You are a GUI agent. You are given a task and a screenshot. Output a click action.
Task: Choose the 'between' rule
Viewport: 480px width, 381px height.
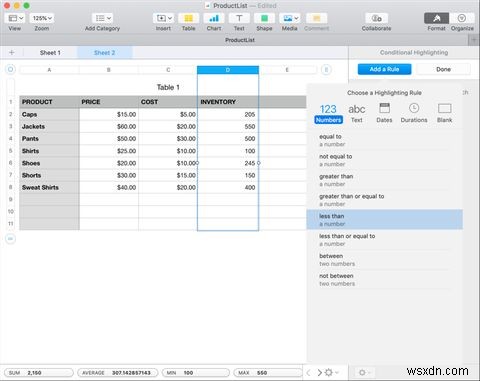(x=385, y=260)
